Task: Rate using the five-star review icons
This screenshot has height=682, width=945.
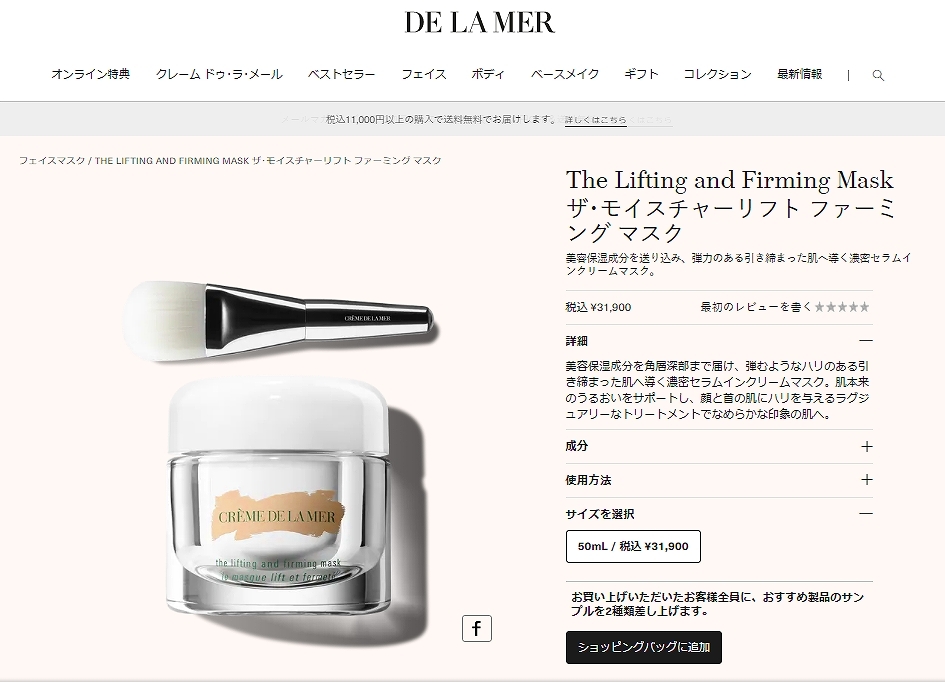Action: pos(842,307)
